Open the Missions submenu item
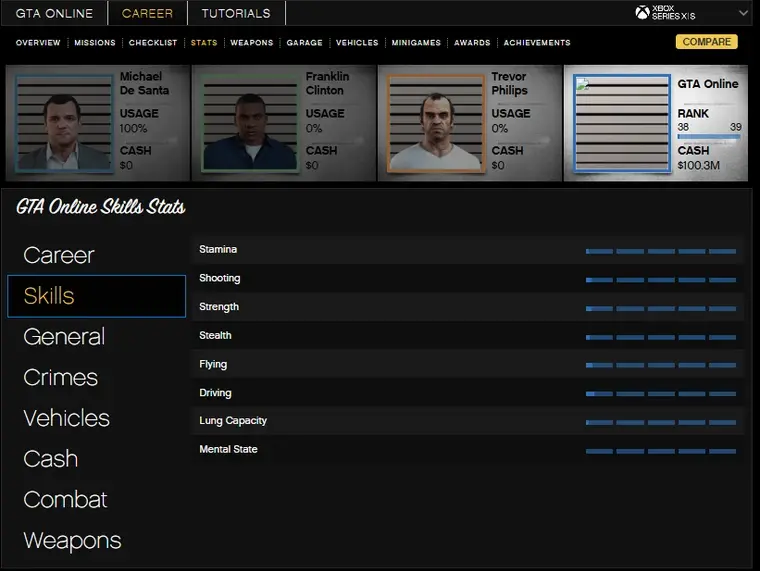Image resolution: width=760 pixels, height=571 pixels. pos(95,43)
